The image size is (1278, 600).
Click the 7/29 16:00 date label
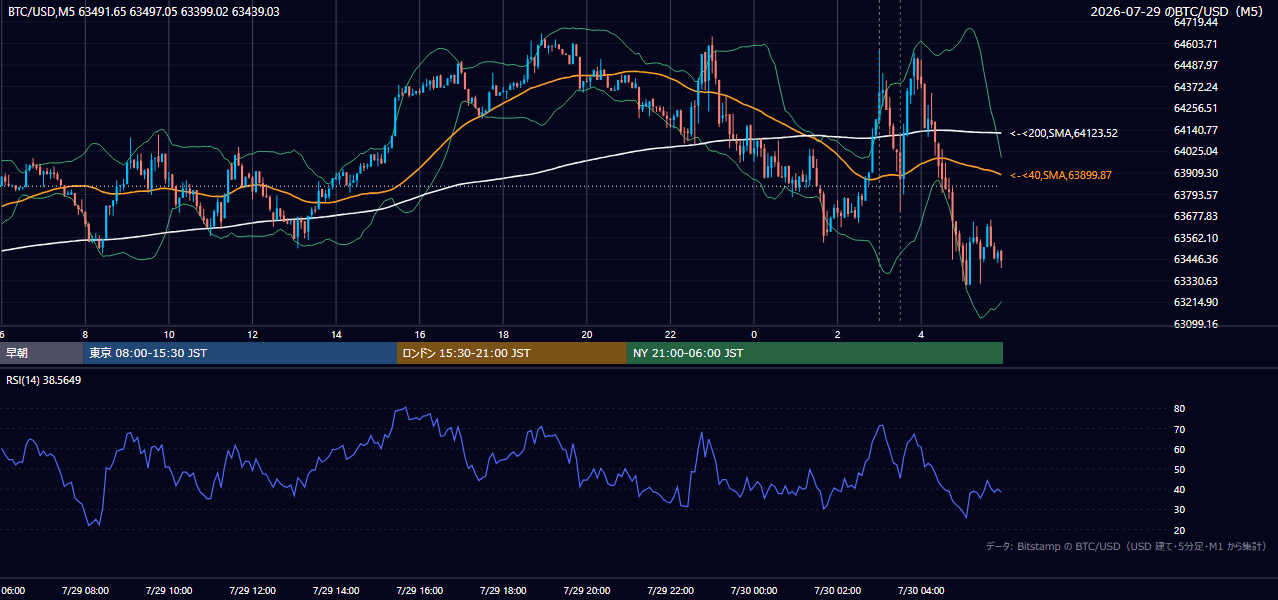419,591
